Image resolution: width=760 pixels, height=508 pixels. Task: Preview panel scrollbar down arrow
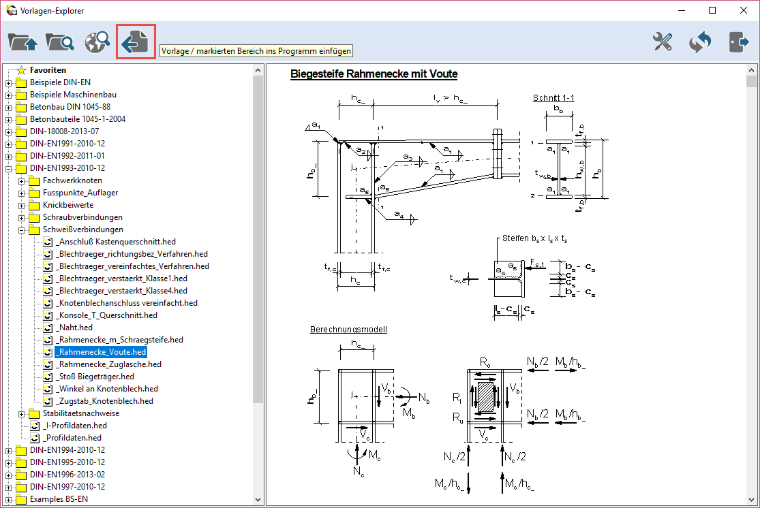tap(751, 499)
